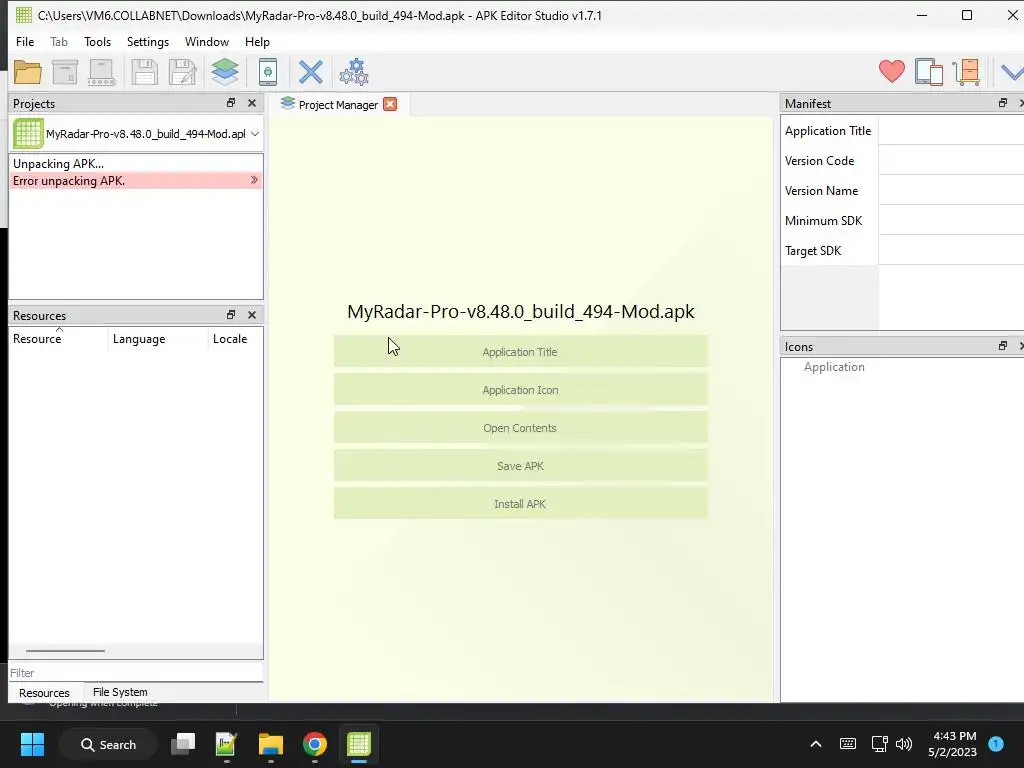Open Project Manager layers toolbar icon
Image resolution: width=1024 pixels, height=768 pixels.
pyautogui.click(x=225, y=72)
